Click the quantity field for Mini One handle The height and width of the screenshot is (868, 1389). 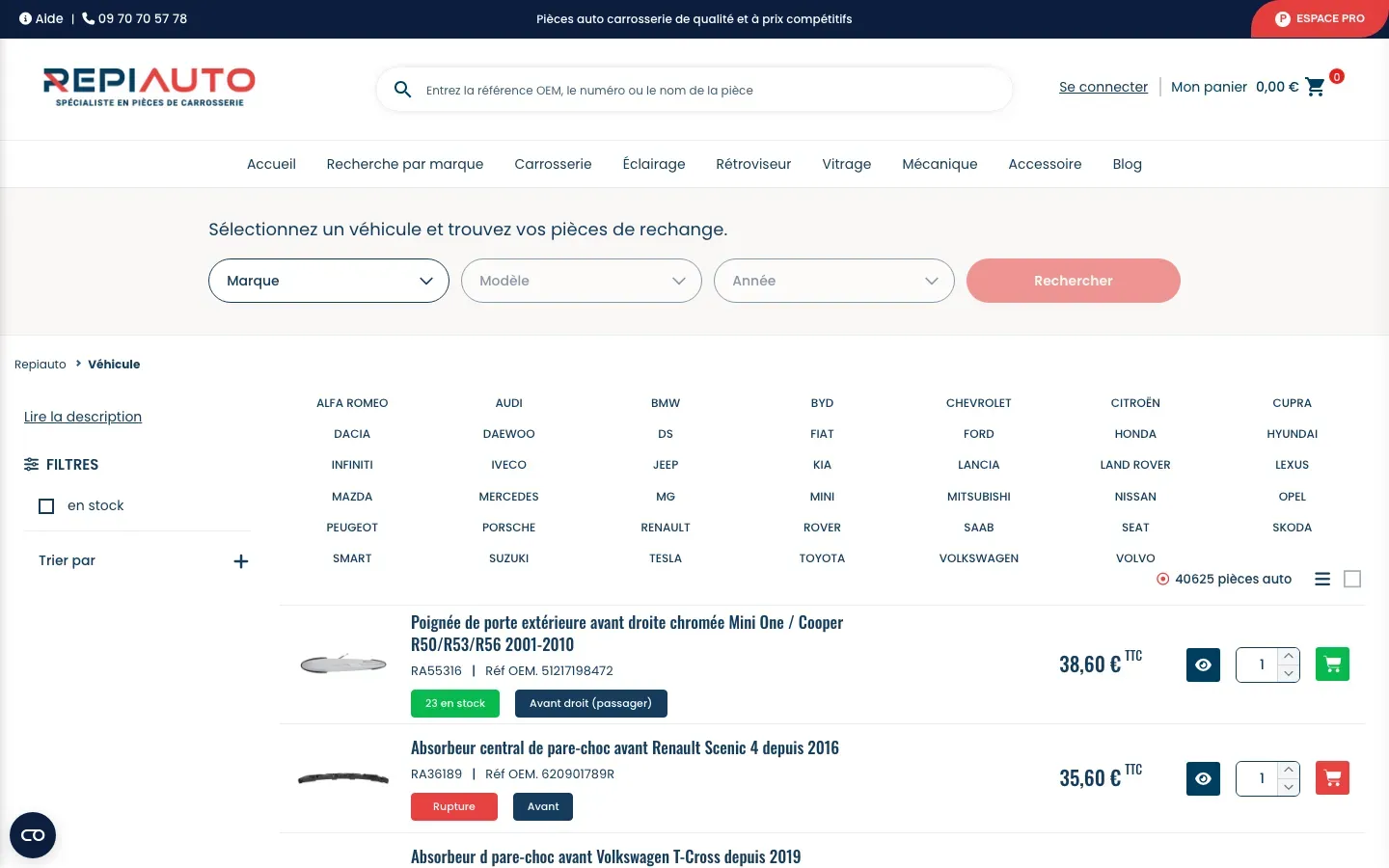click(x=1257, y=665)
